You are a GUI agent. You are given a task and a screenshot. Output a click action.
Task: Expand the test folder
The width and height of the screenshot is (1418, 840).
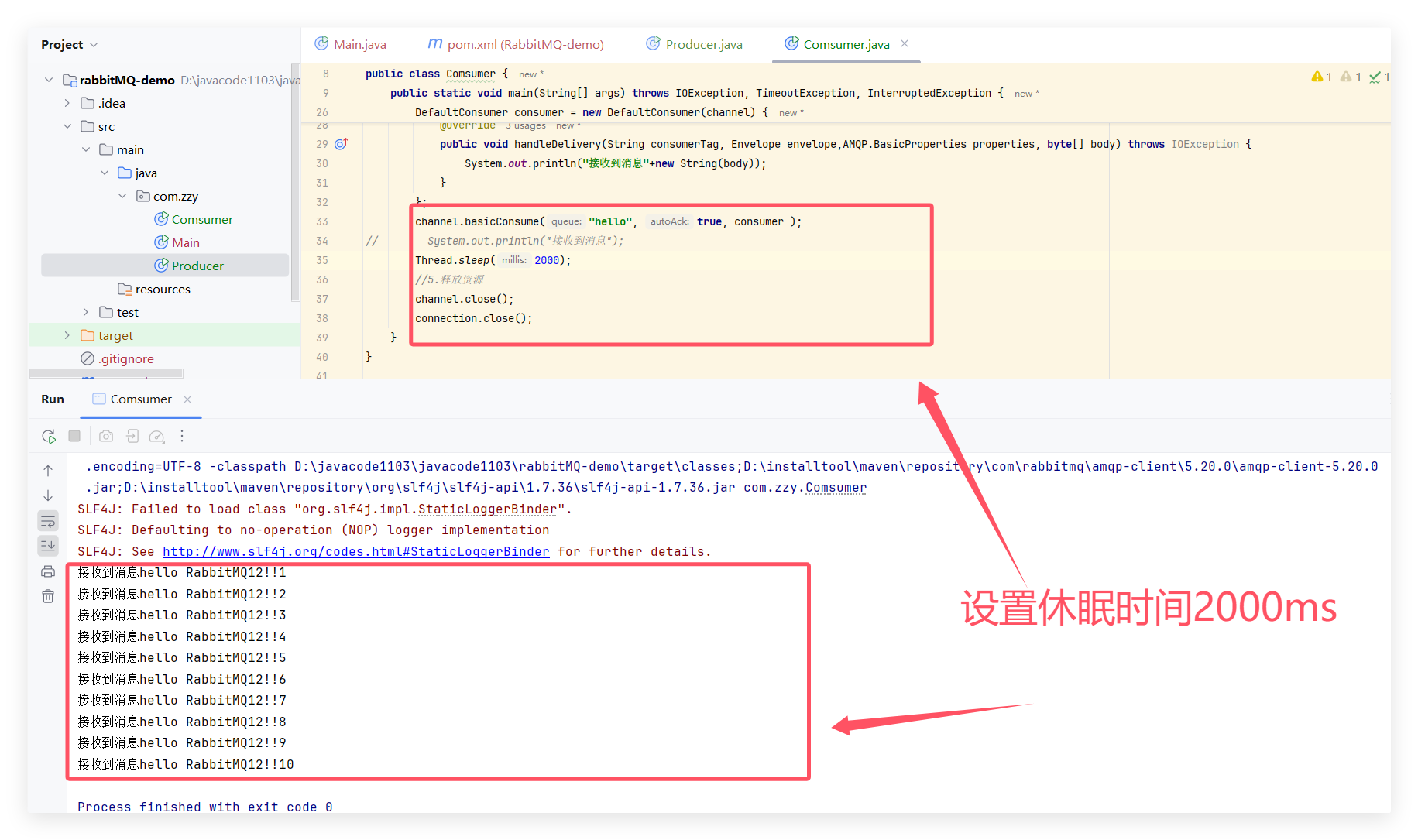click(86, 312)
